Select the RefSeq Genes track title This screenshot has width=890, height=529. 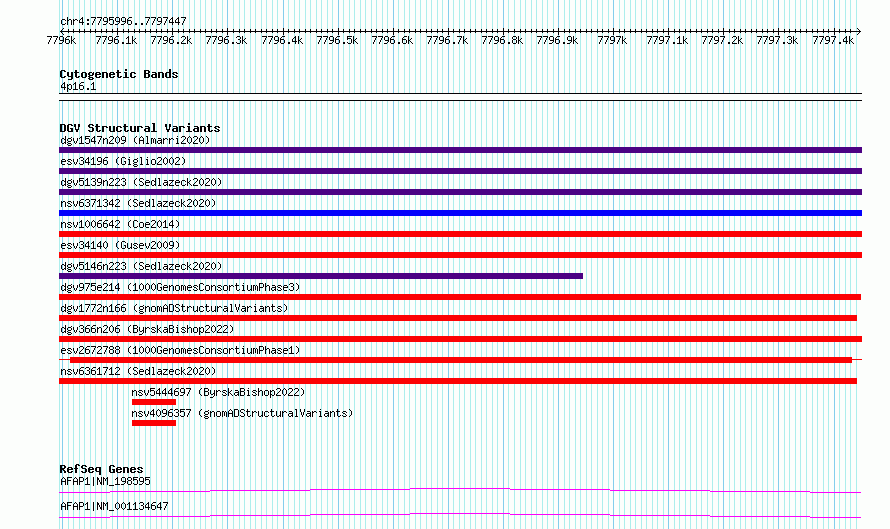pos(101,469)
